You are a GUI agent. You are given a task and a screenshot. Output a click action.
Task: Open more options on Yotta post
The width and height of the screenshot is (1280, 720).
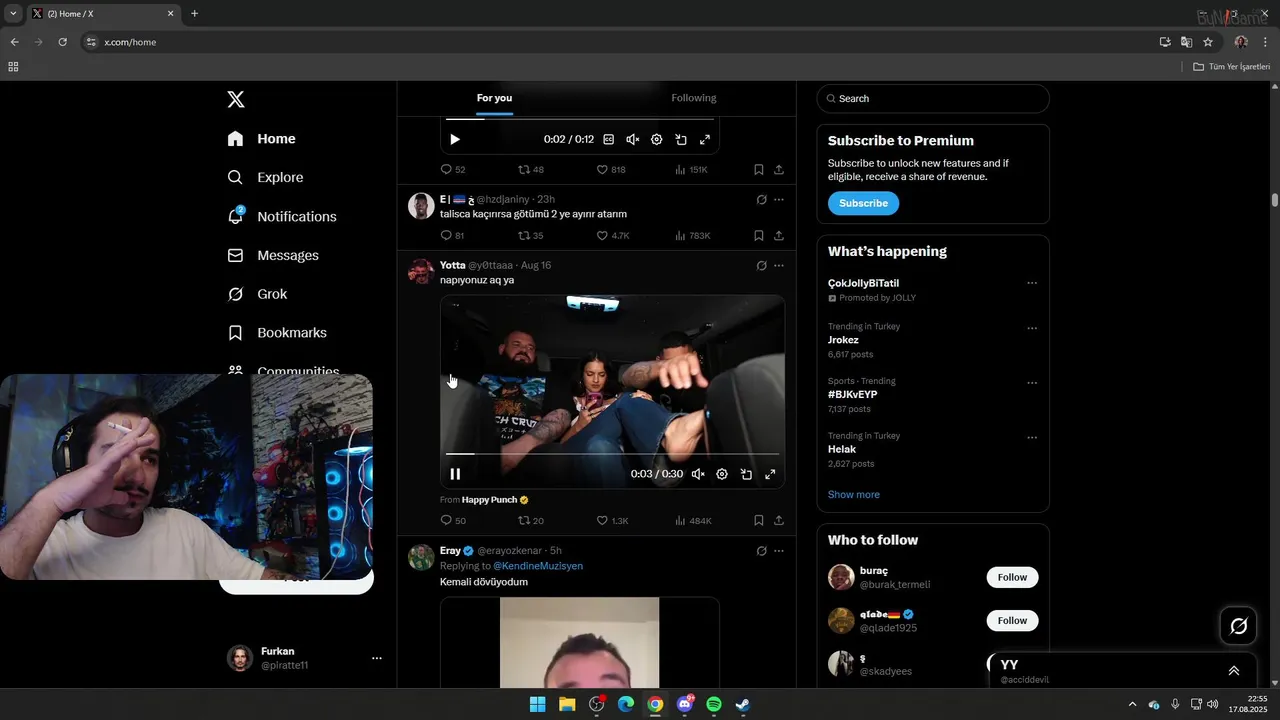(779, 266)
